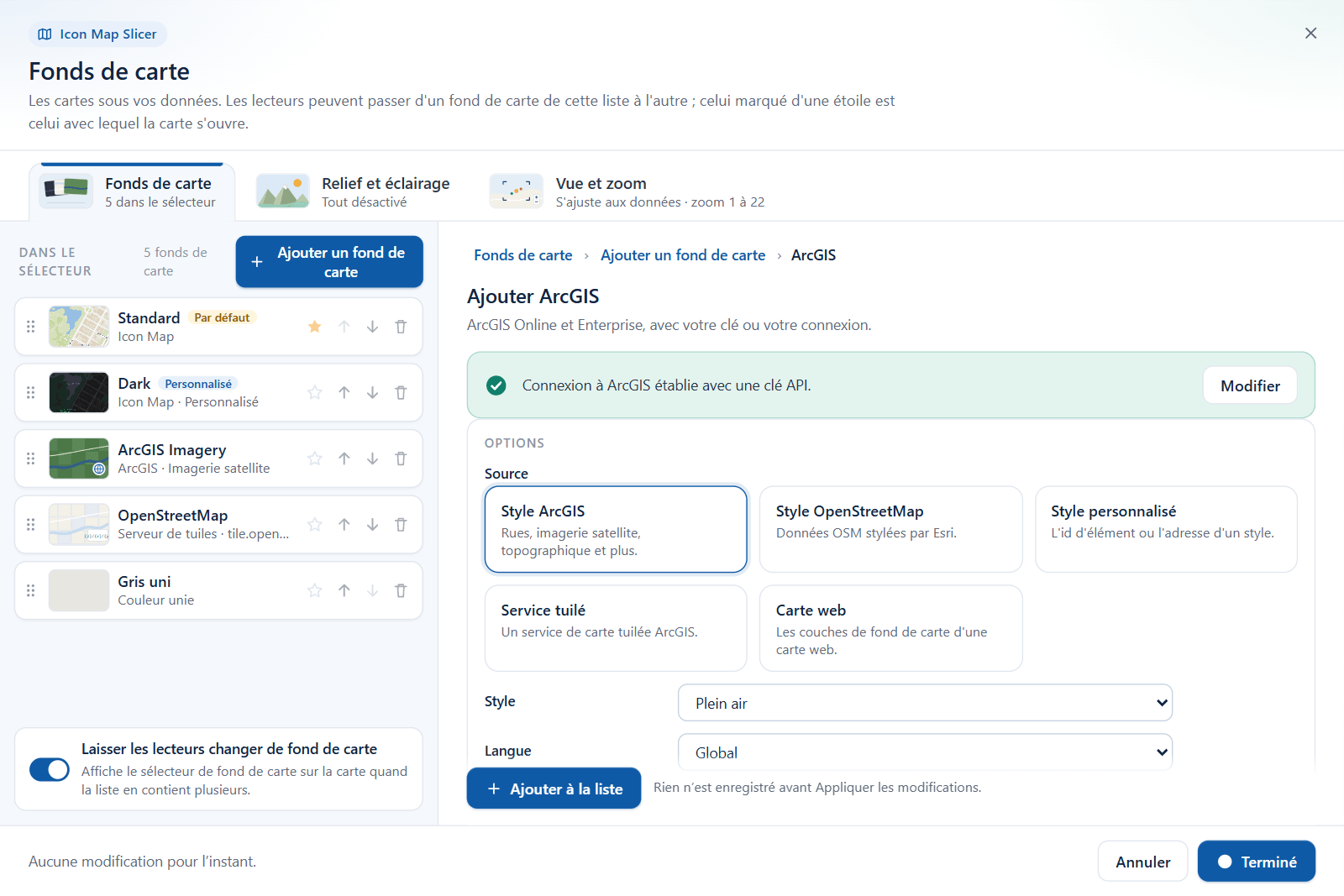
Task: Toggle Laisser les lecteurs changer de fond
Action: [50, 769]
